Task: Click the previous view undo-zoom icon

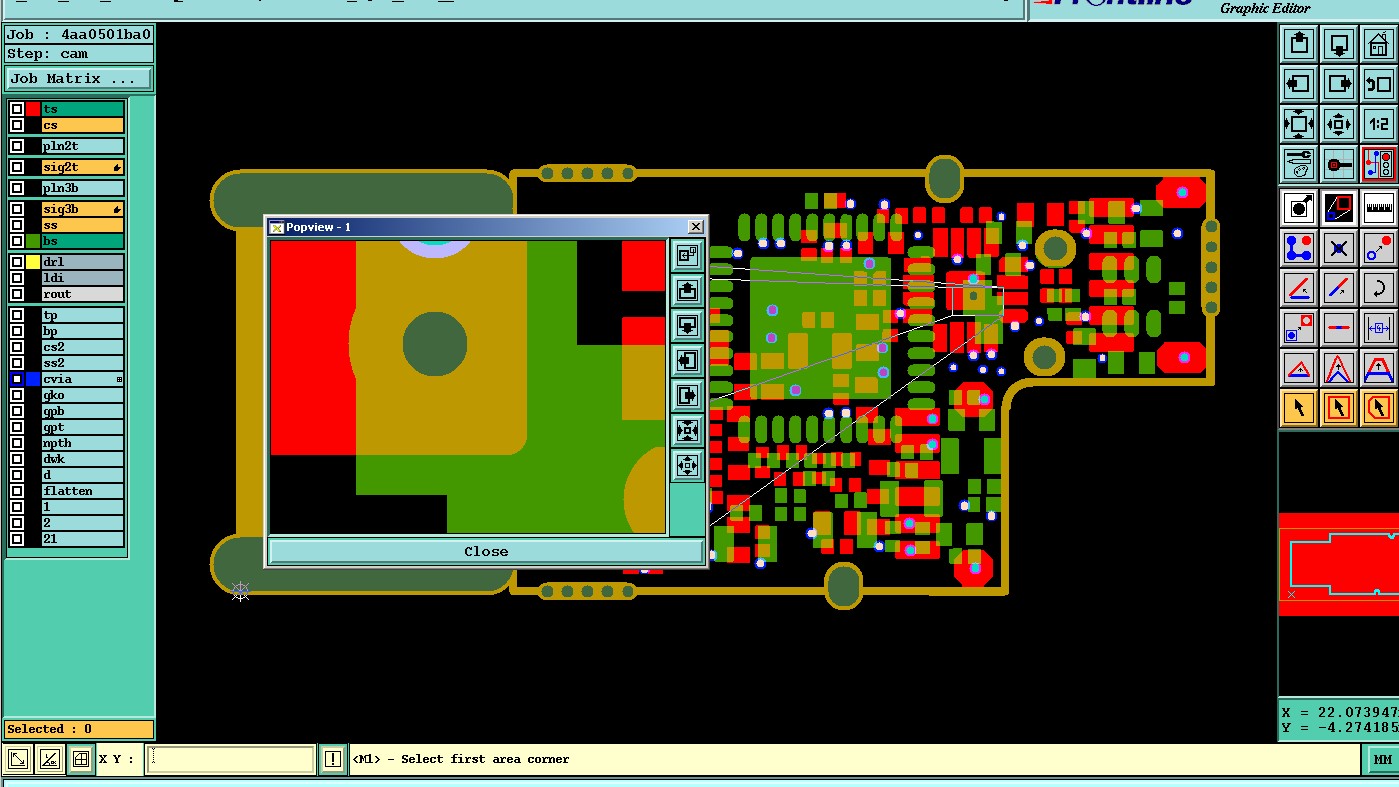Action: 1379,84
